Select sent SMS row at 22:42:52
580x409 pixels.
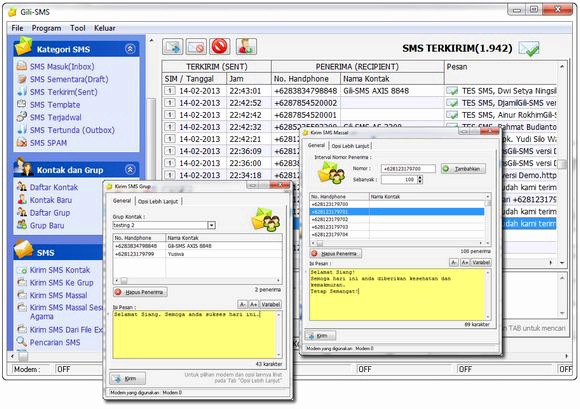359,103
